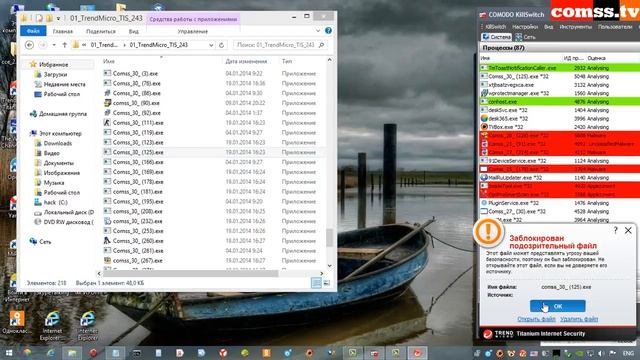Open the Вид ribbon tab in Explorer

133,31
